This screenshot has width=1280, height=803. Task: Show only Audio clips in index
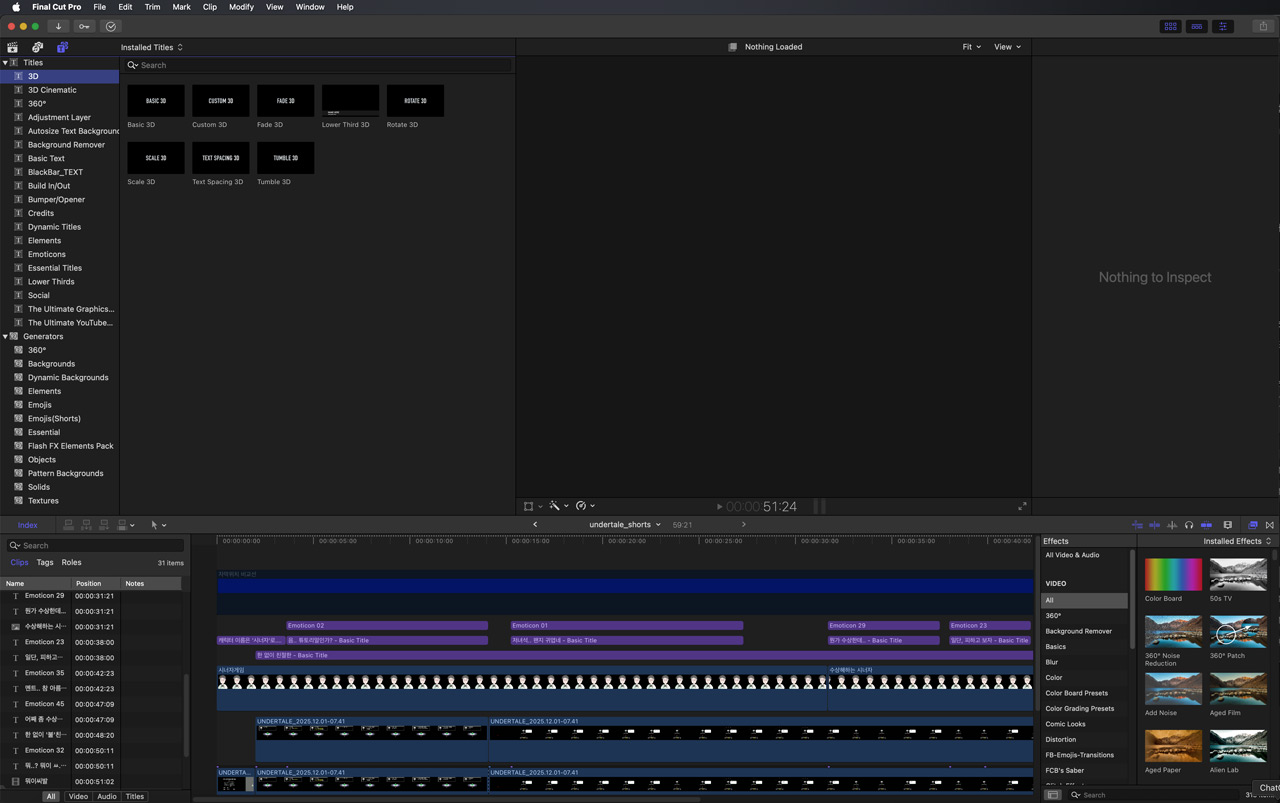point(106,797)
